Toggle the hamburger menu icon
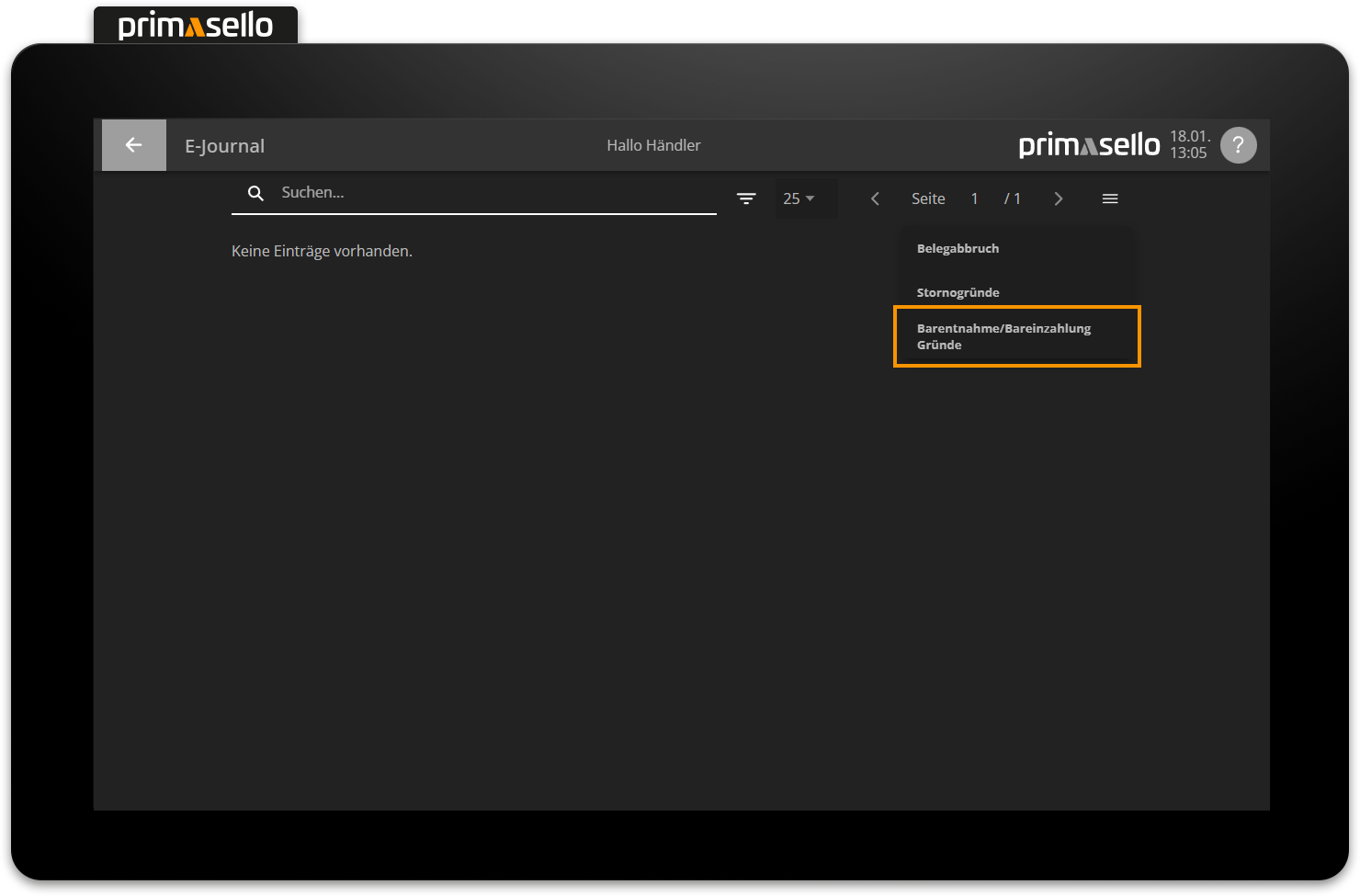Viewport: 1360px width, 896px height. [1110, 198]
